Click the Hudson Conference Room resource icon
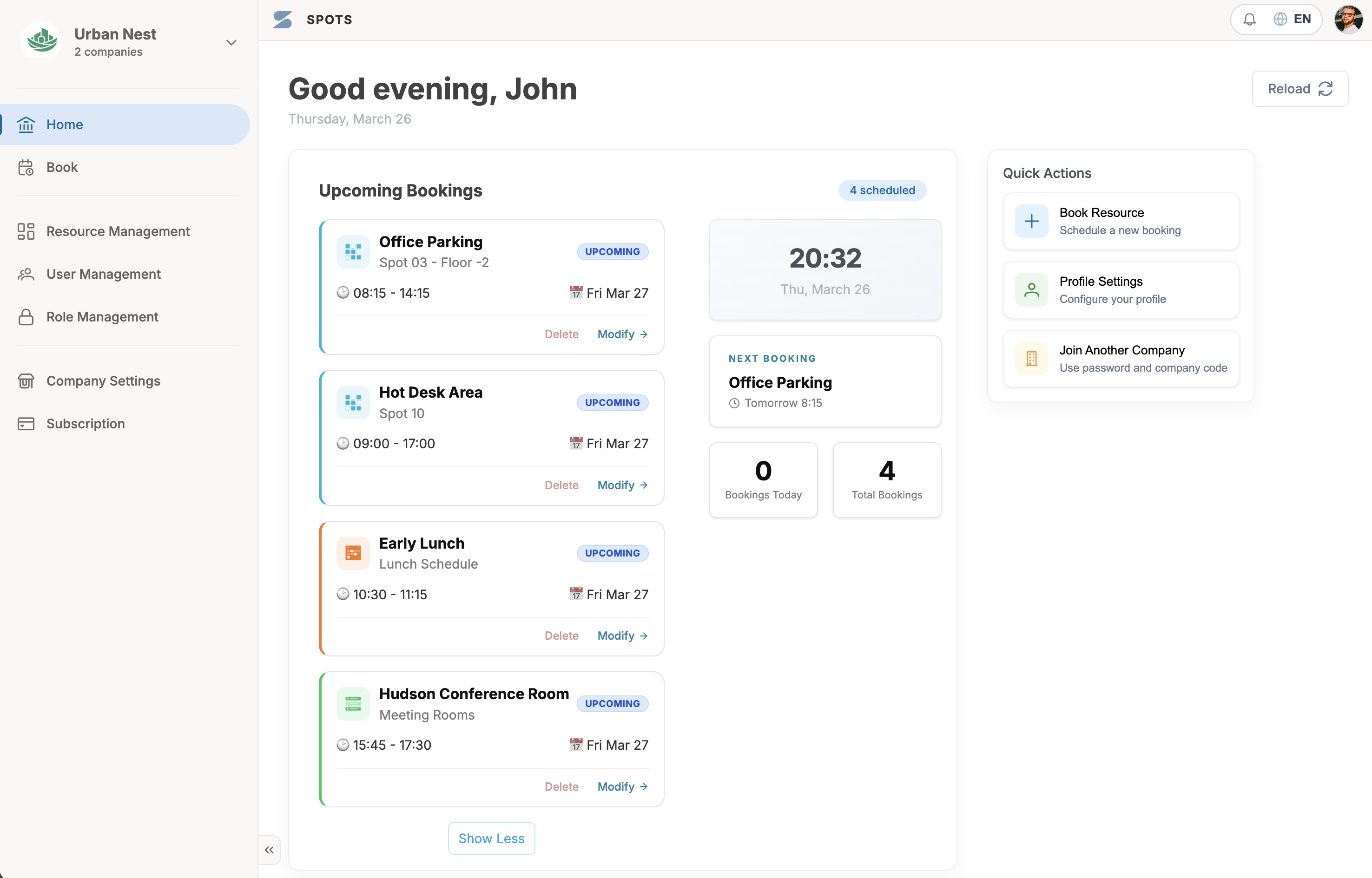 pos(353,703)
